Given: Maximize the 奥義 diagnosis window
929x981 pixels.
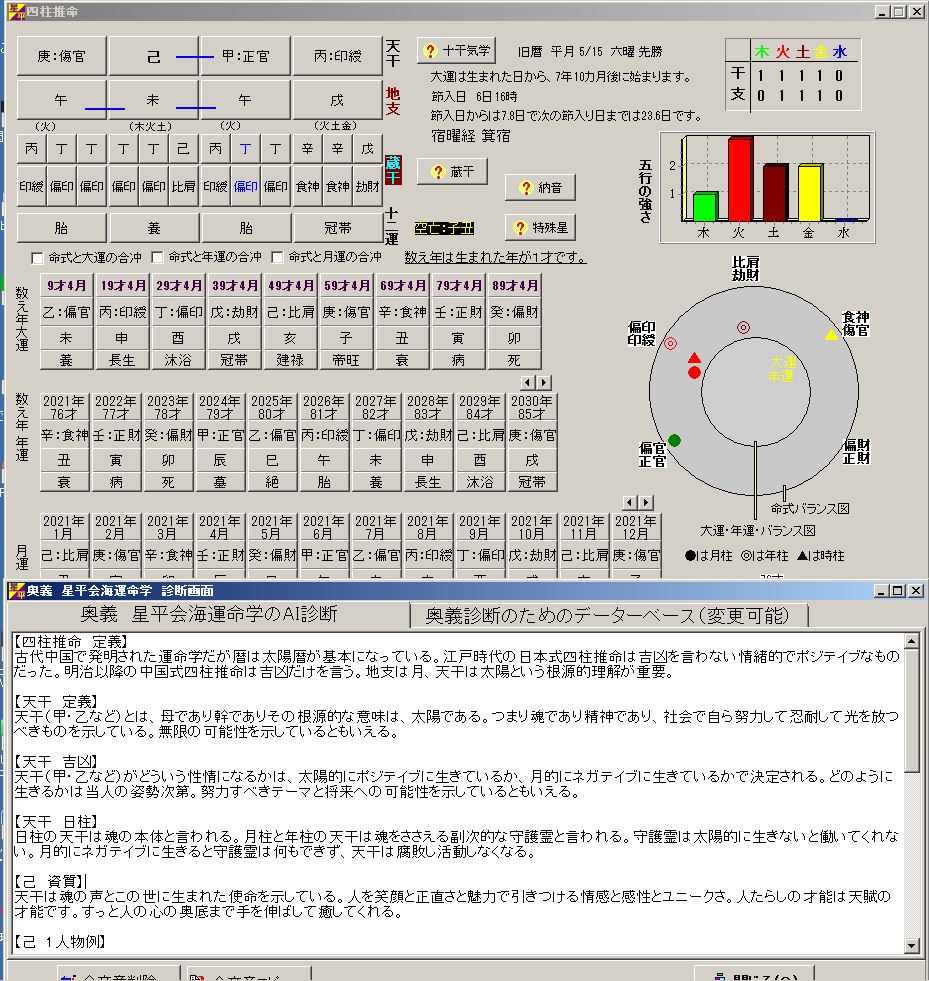Looking at the screenshot, I should [898, 591].
